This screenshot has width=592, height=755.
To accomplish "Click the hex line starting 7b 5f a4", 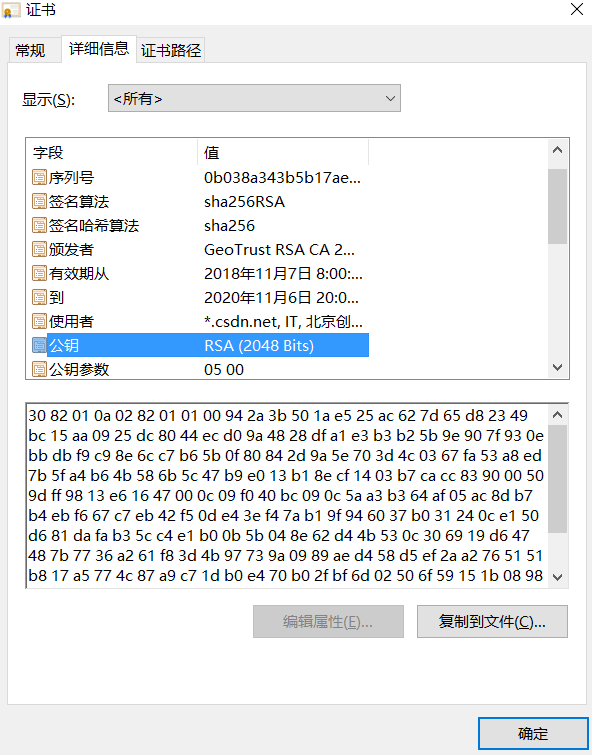I will click(x=286, y=476).
